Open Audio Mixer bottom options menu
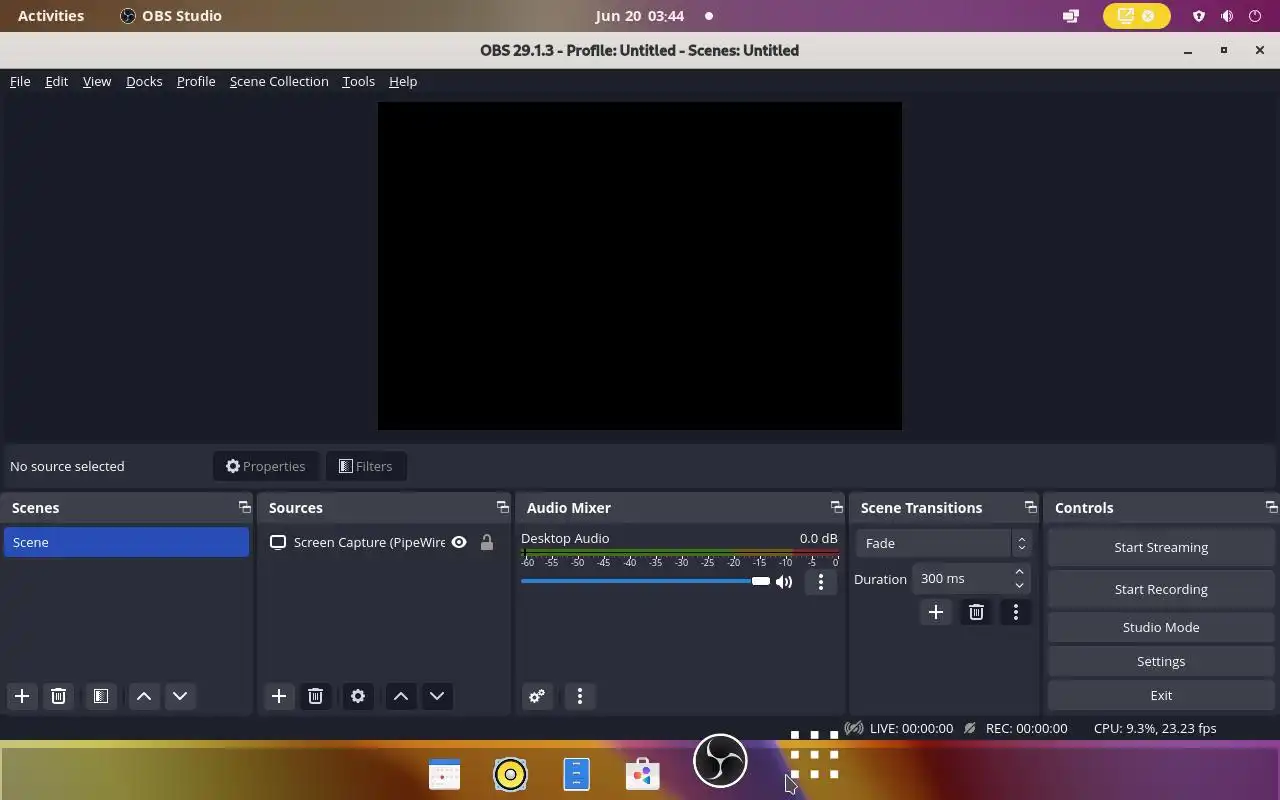This screenshot has height=800, width=1280. pos(580,696)
